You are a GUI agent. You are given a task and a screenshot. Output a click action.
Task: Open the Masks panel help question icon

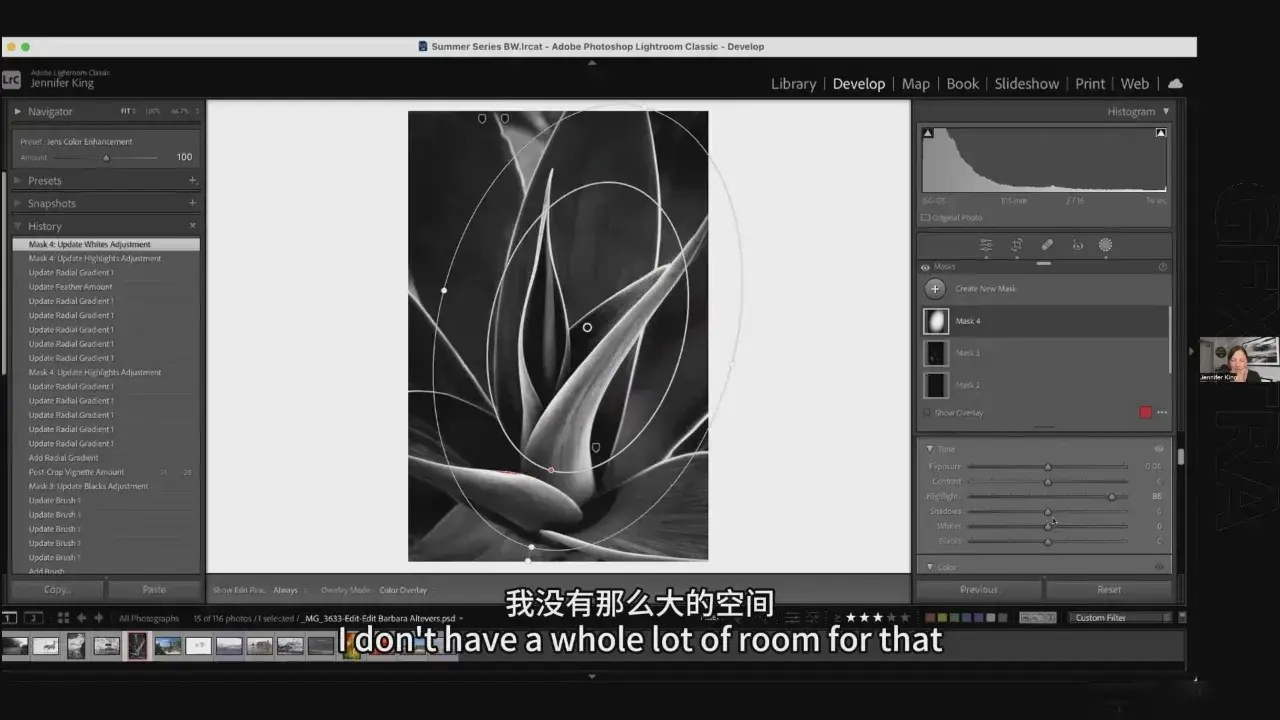(1162, 267)
